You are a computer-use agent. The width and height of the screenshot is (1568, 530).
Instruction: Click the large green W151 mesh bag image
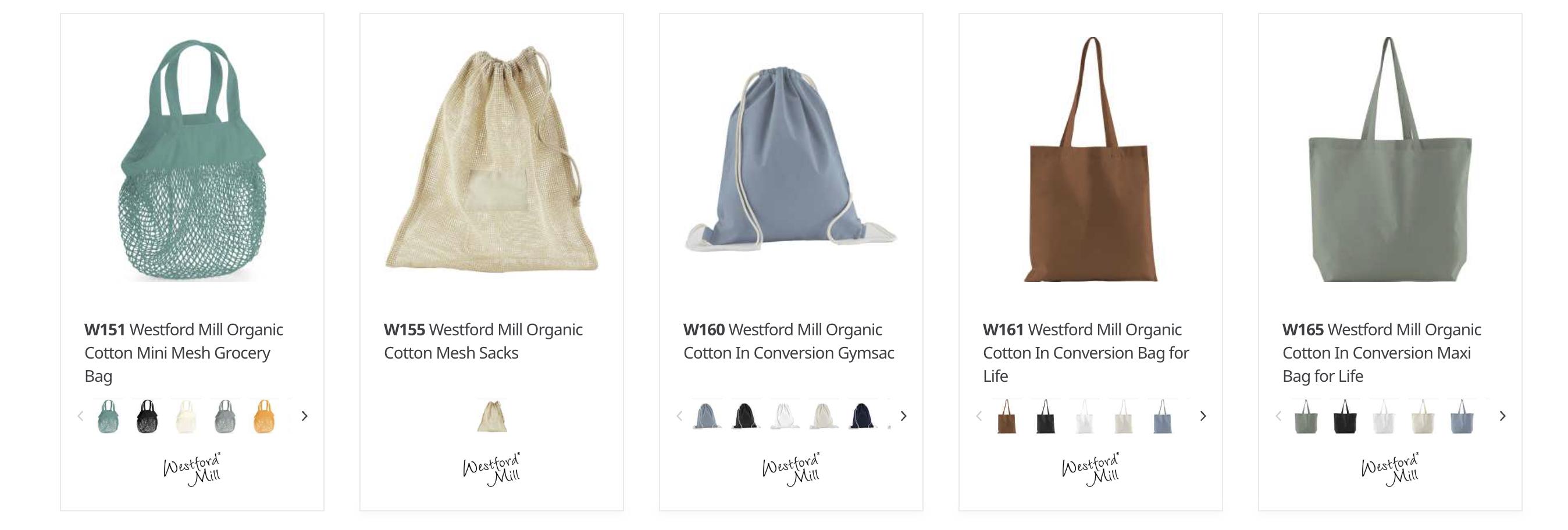pos(193,160)
